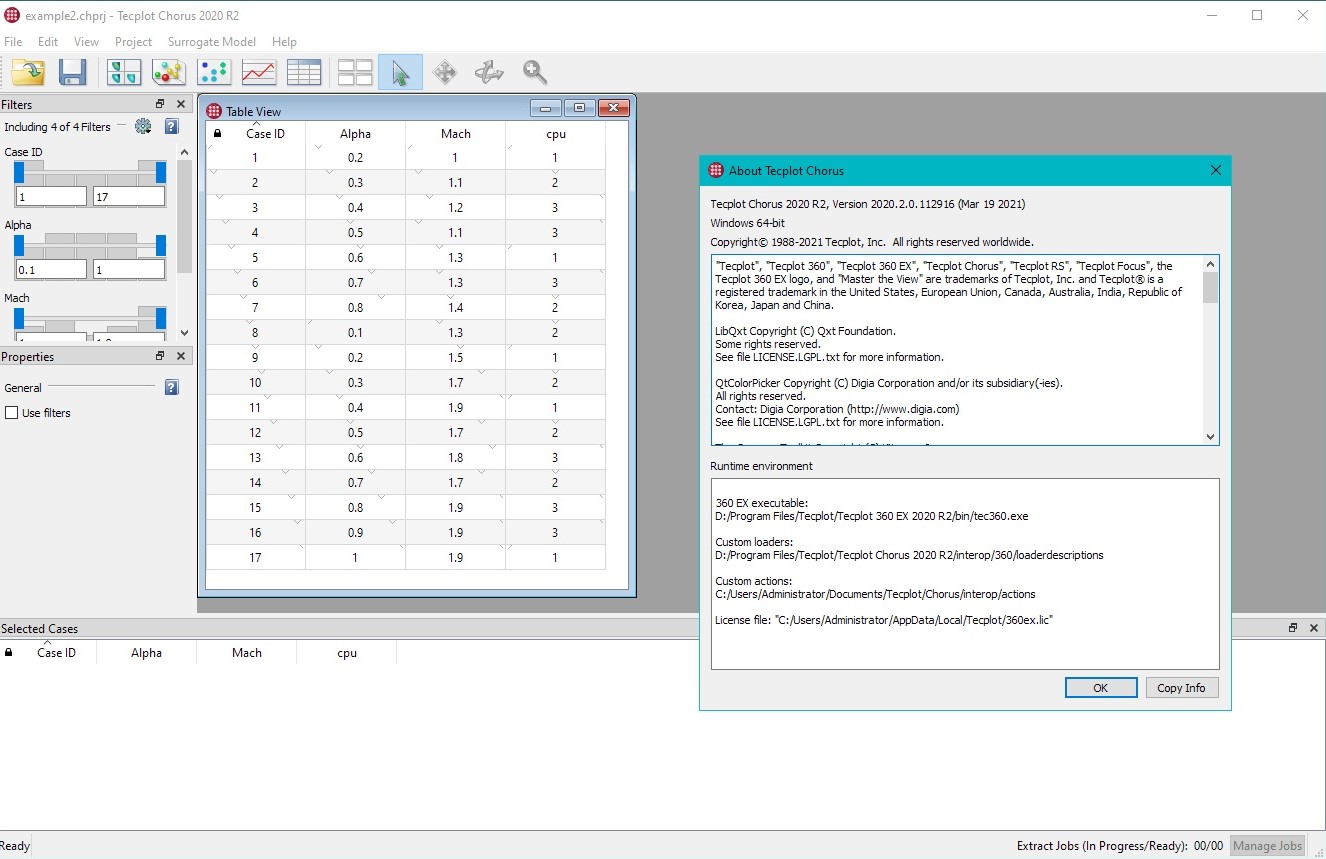Sort by Case ID column in Table View
This screenshot has height=859, width=1326.
(x=265, y=133)
